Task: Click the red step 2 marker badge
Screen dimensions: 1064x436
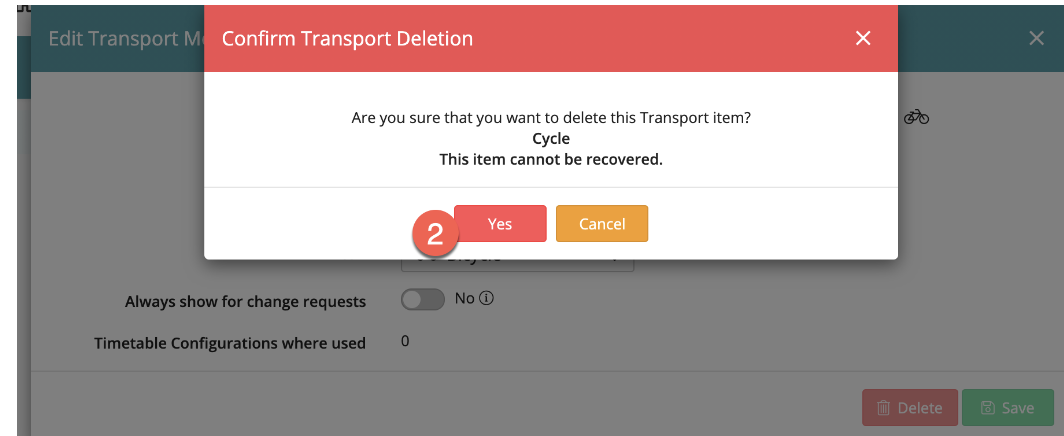Action: click(435, 236)
